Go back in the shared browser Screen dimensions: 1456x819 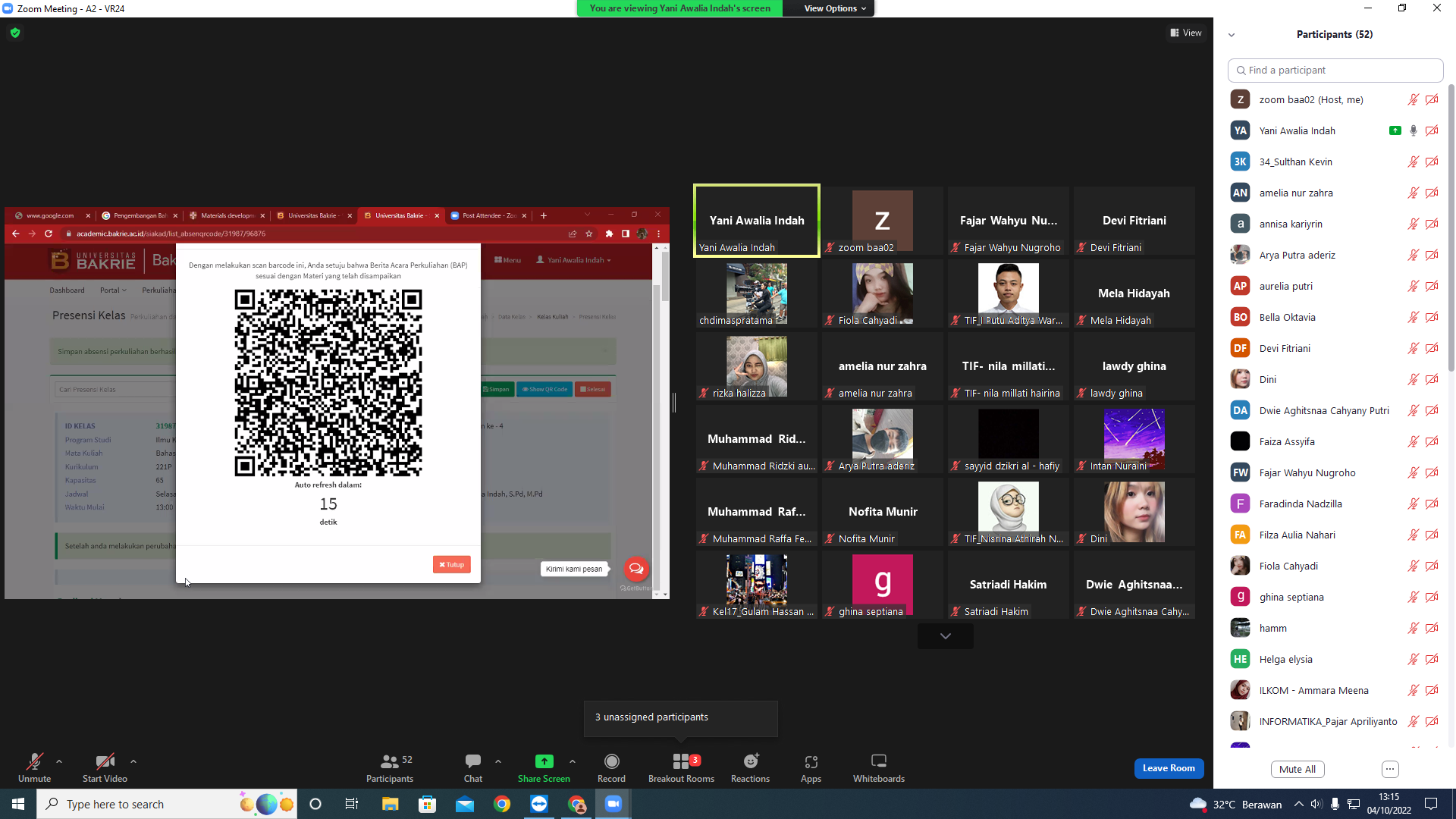point(15,234)
